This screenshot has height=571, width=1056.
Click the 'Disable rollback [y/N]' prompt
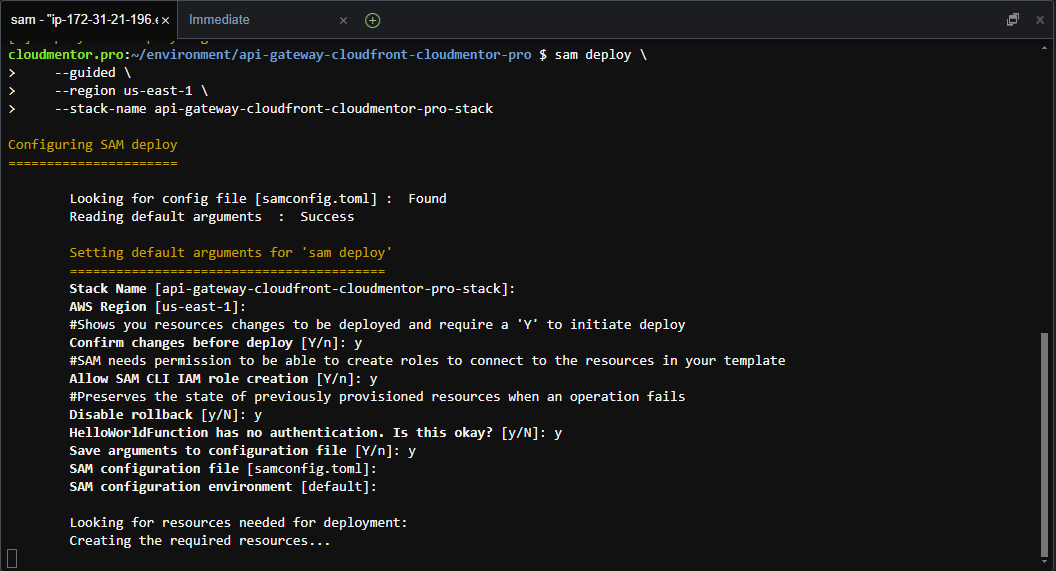pos(165,415)
